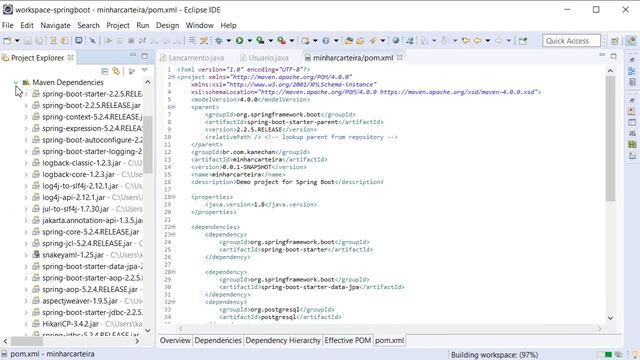
Task: Minimize the editor area
Action: pos(602,55)
